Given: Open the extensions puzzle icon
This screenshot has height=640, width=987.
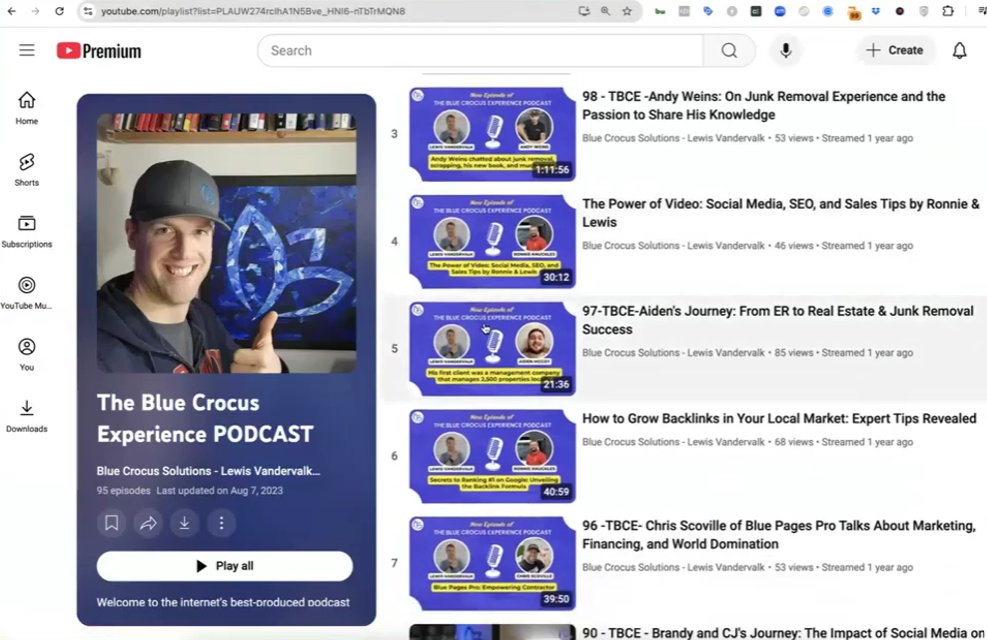Looking at the screenshot, I should pyautogui.click(x=947, y=11).
